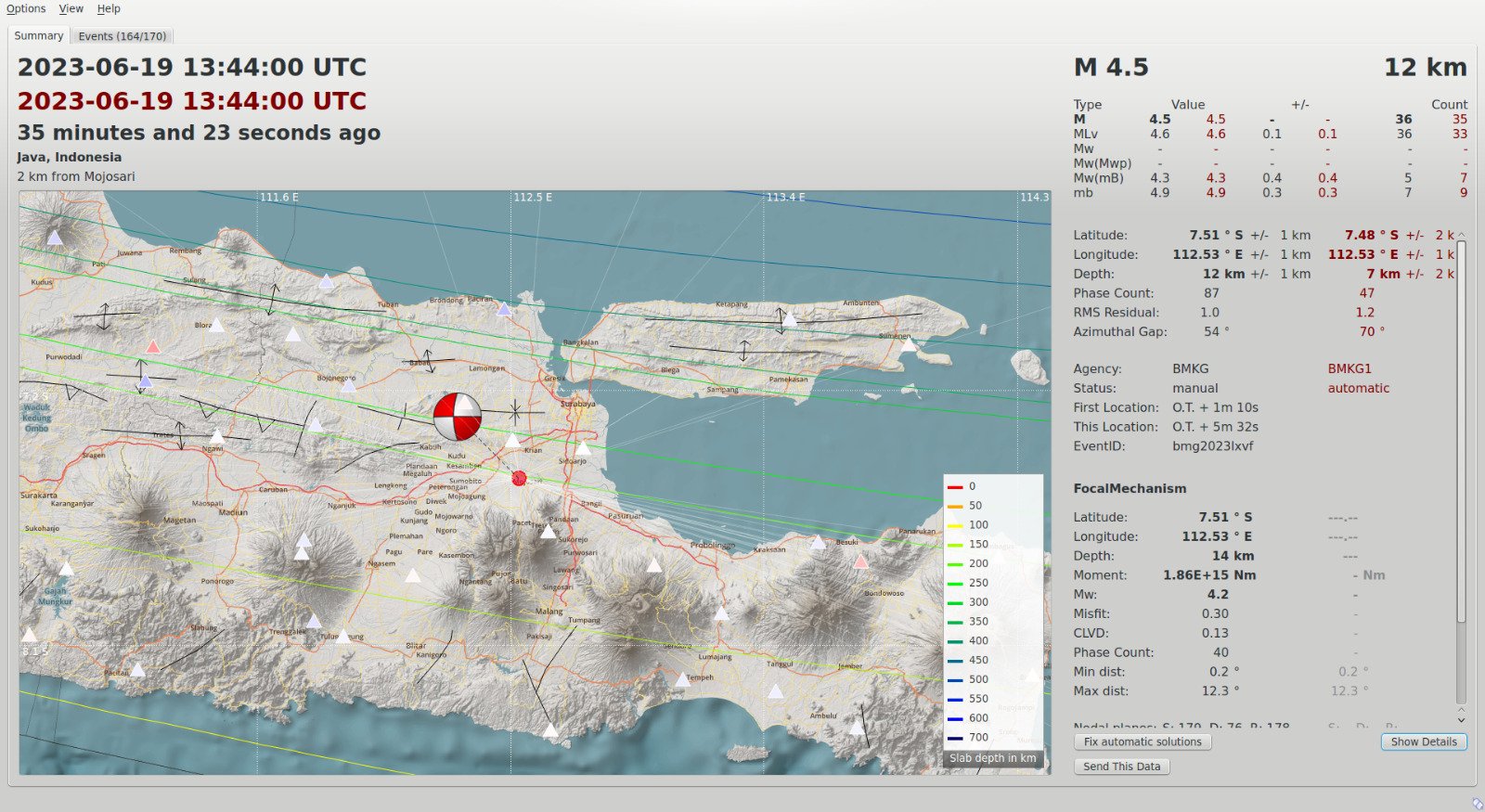This screenshot has height=812, width=1485.
Task: Click the MLv row in magnitude table
Action: [x=1270, y=134]
